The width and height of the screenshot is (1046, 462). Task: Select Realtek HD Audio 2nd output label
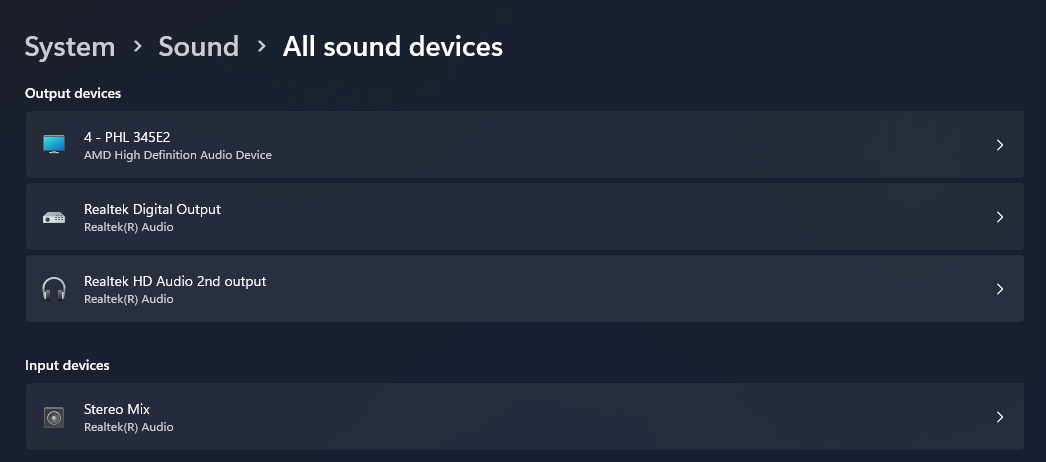coord(175,281)
